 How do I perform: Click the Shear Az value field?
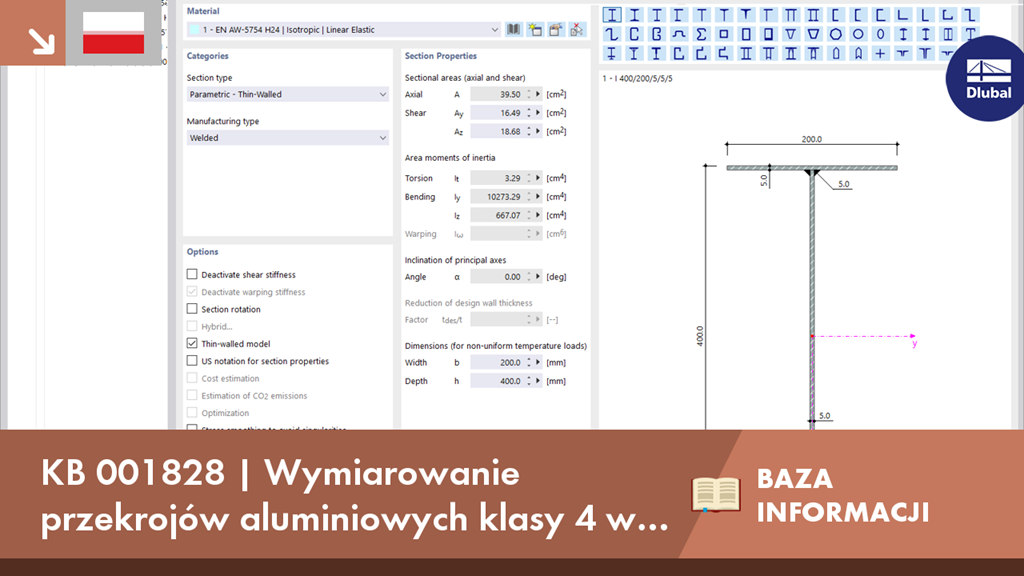click(x=498, y=131)
